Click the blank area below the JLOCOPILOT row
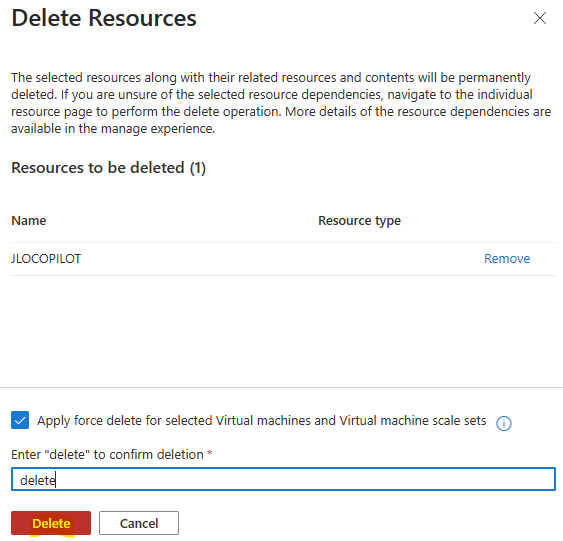Screen dimensions: 563x541 (x=283, y=330)
